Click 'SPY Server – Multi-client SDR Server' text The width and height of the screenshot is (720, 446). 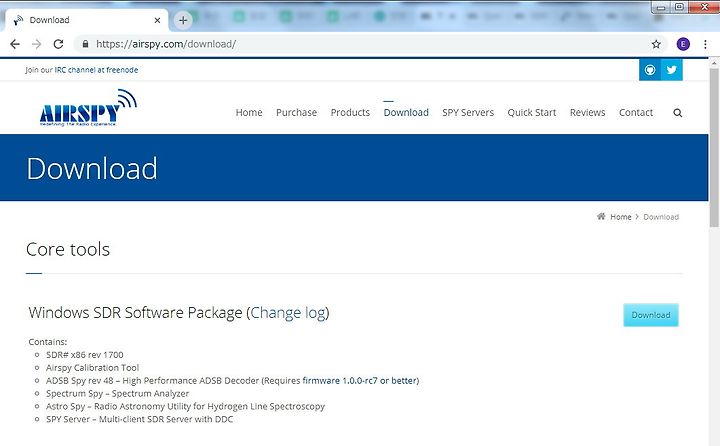(x=140, y=419)
